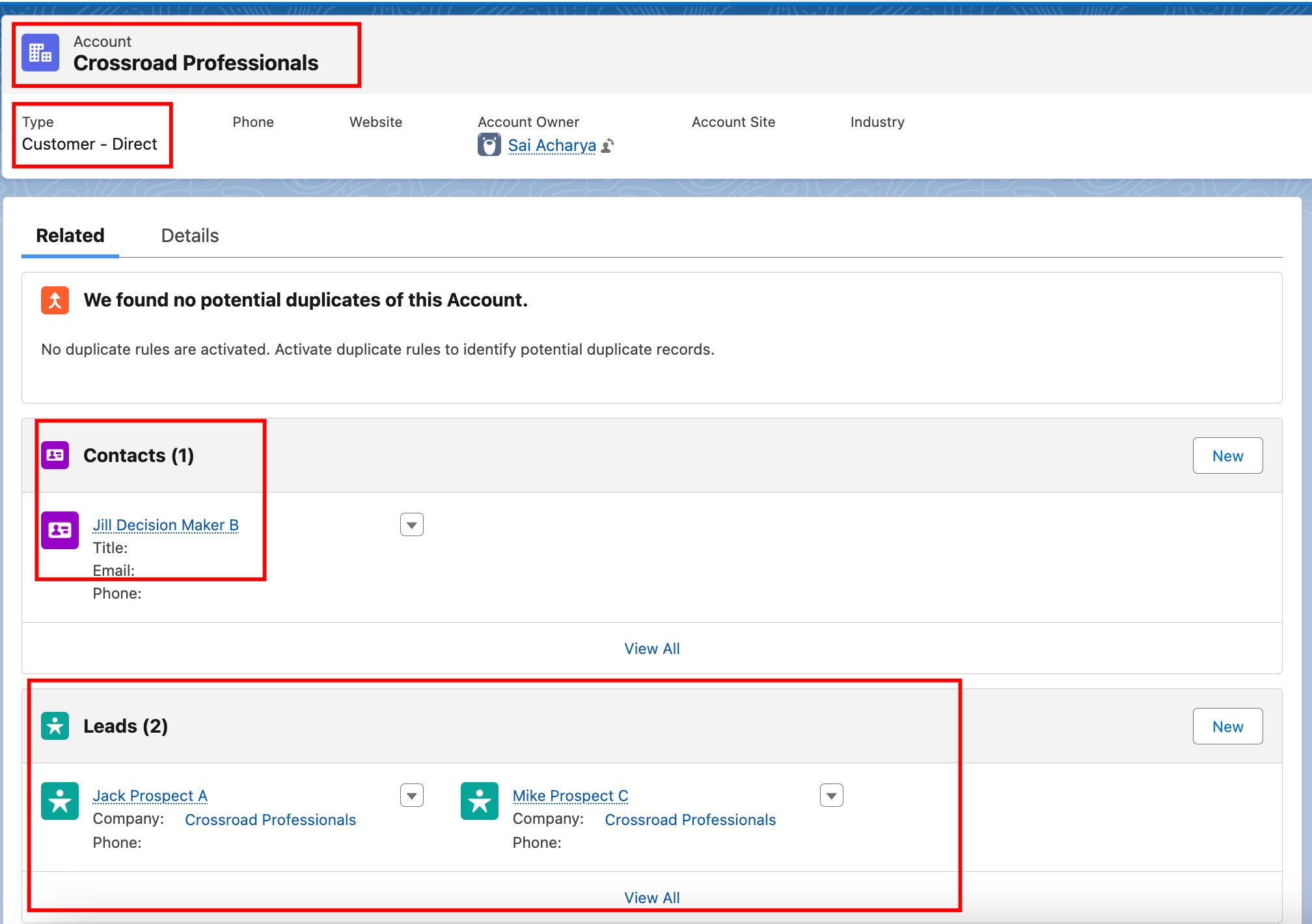Click New button in Contacts section
The height and width of the screenshot is (924, 1312).
(x=1227, y=456)
